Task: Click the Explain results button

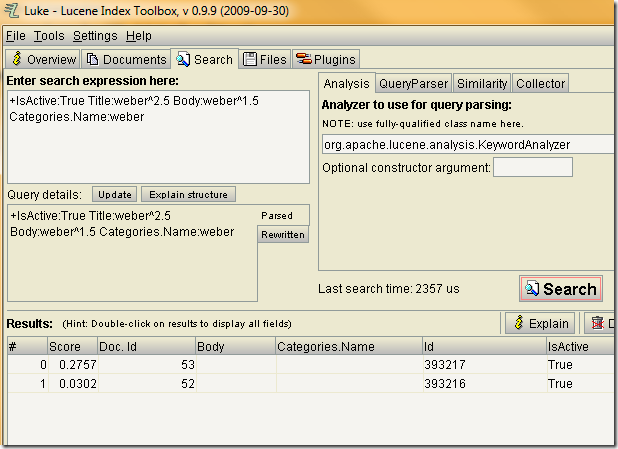Action: [x=540, y=323]
